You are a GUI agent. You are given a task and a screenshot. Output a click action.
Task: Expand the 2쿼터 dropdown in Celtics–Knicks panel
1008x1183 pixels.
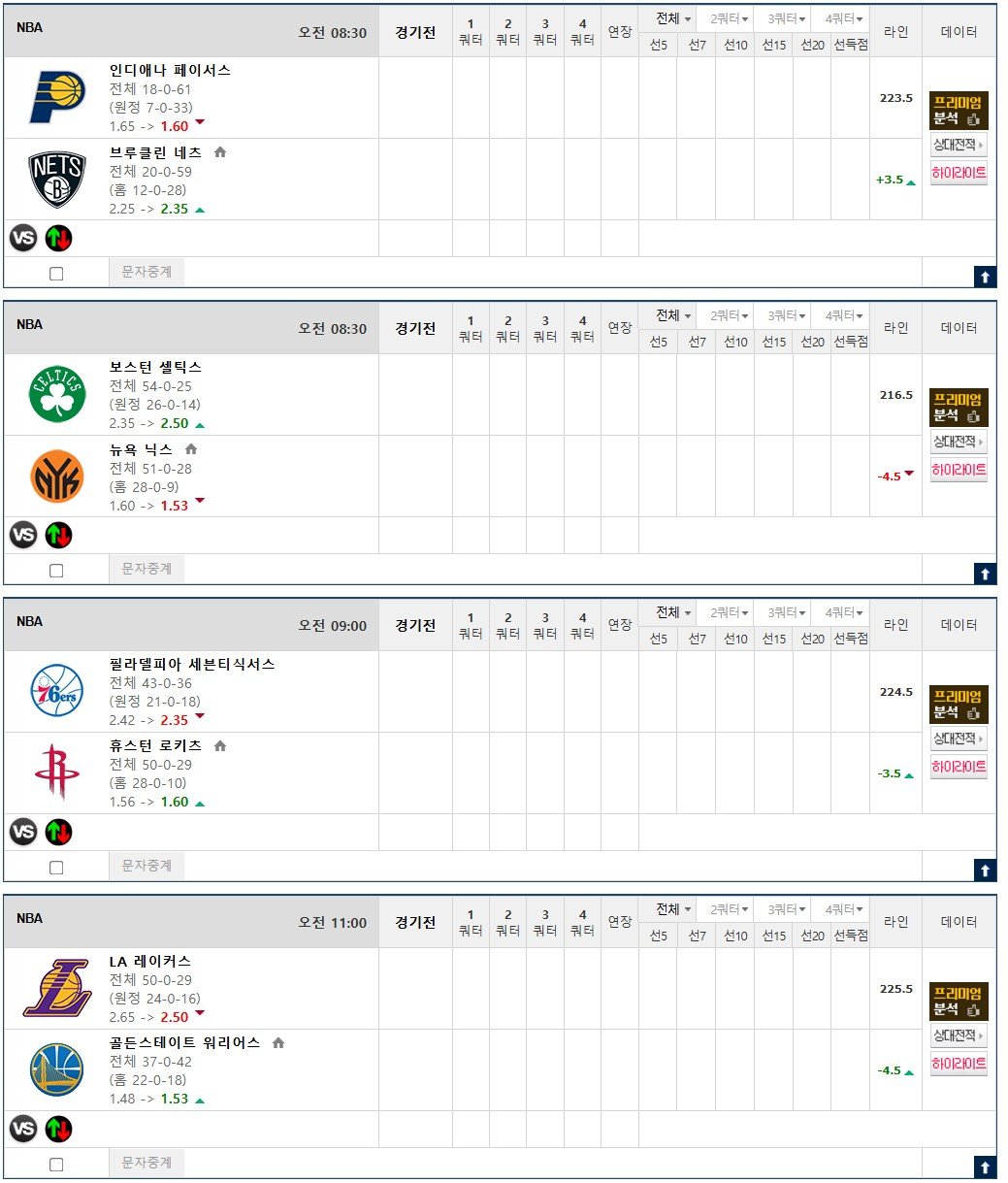tap(730, 316)
